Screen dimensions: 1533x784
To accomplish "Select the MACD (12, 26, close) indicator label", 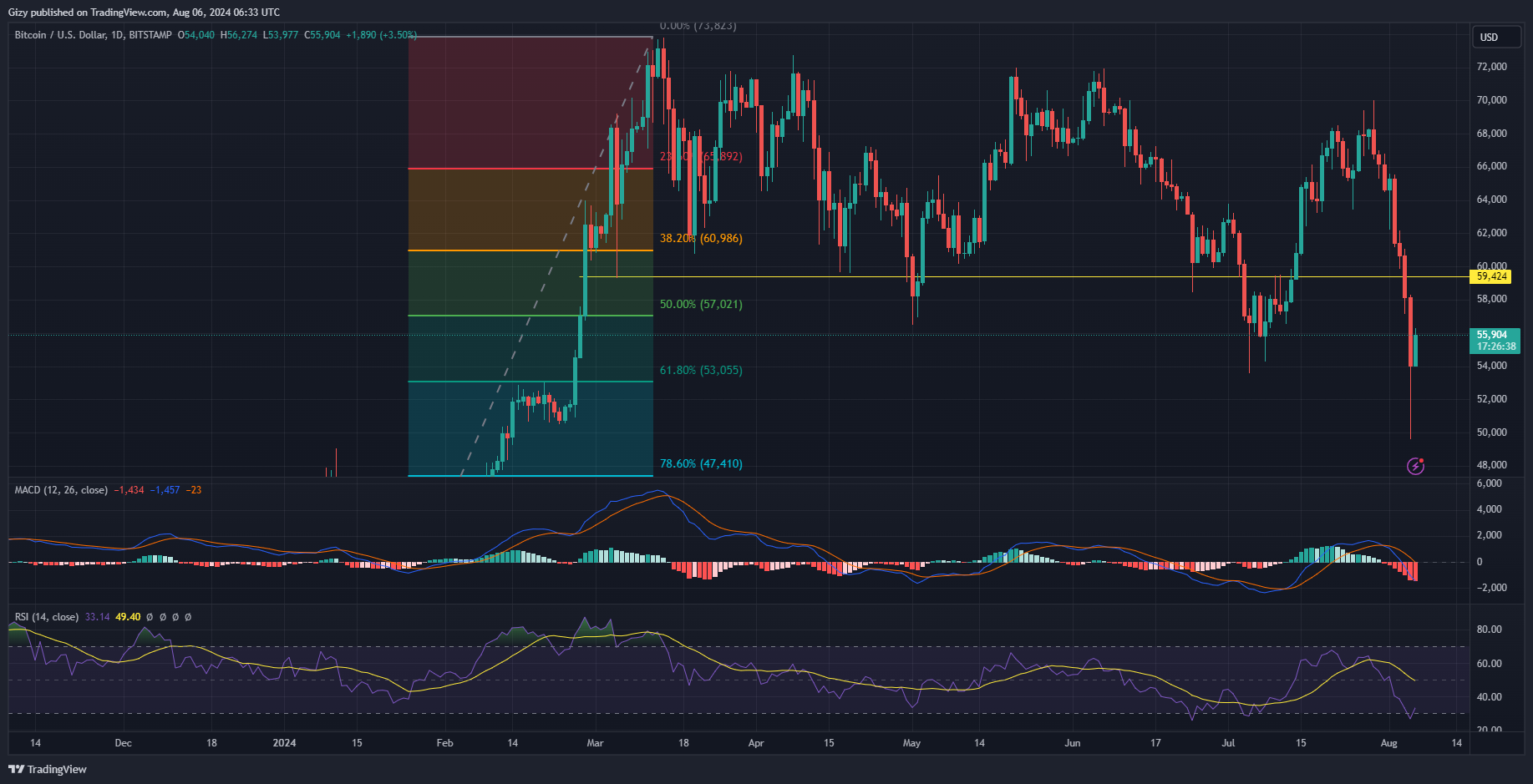I will click(x=61, y=490).
